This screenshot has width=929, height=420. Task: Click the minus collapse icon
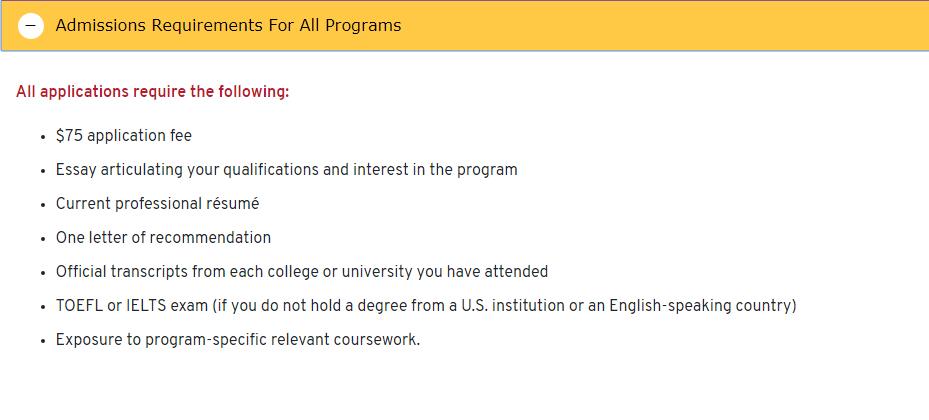pos(31,26)
